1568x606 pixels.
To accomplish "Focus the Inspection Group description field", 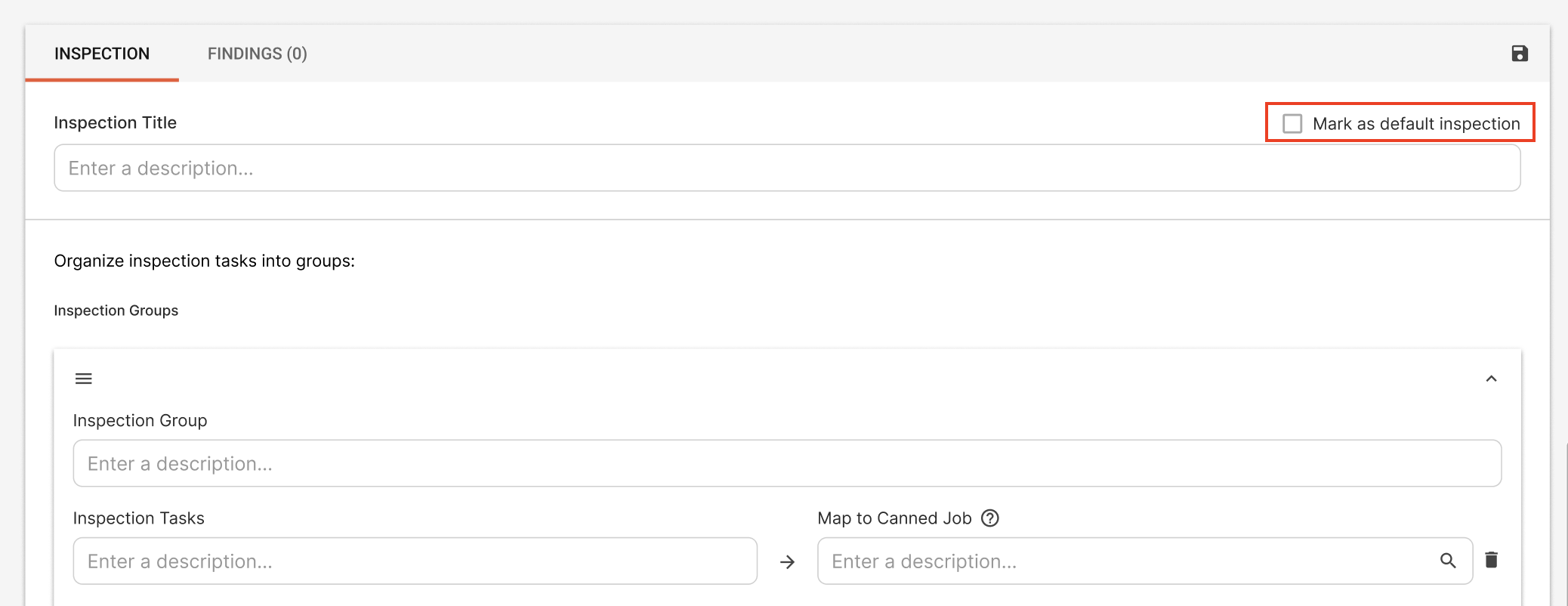I will point(787,463).
